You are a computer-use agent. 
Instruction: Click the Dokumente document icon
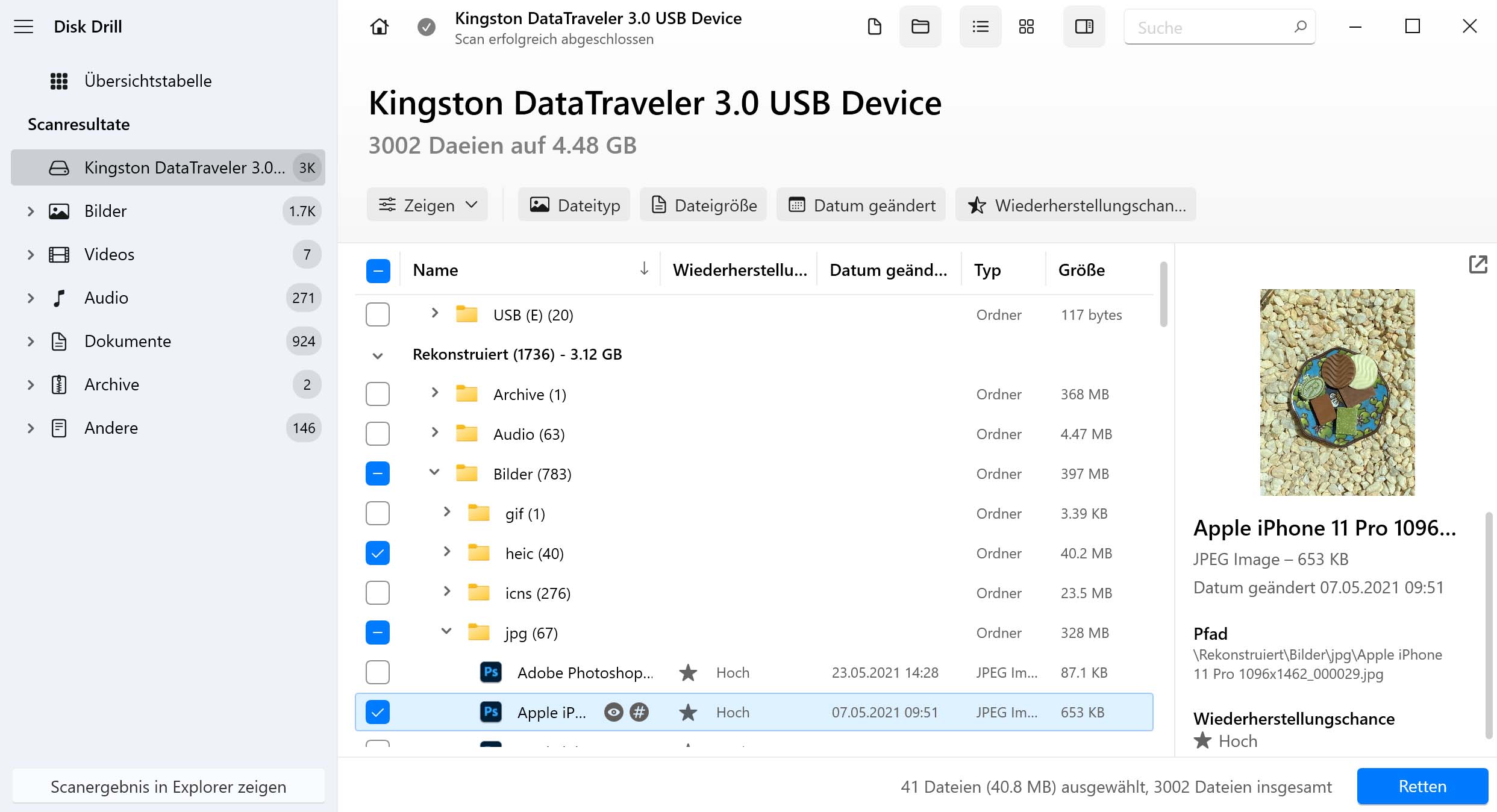pos(59,342)
